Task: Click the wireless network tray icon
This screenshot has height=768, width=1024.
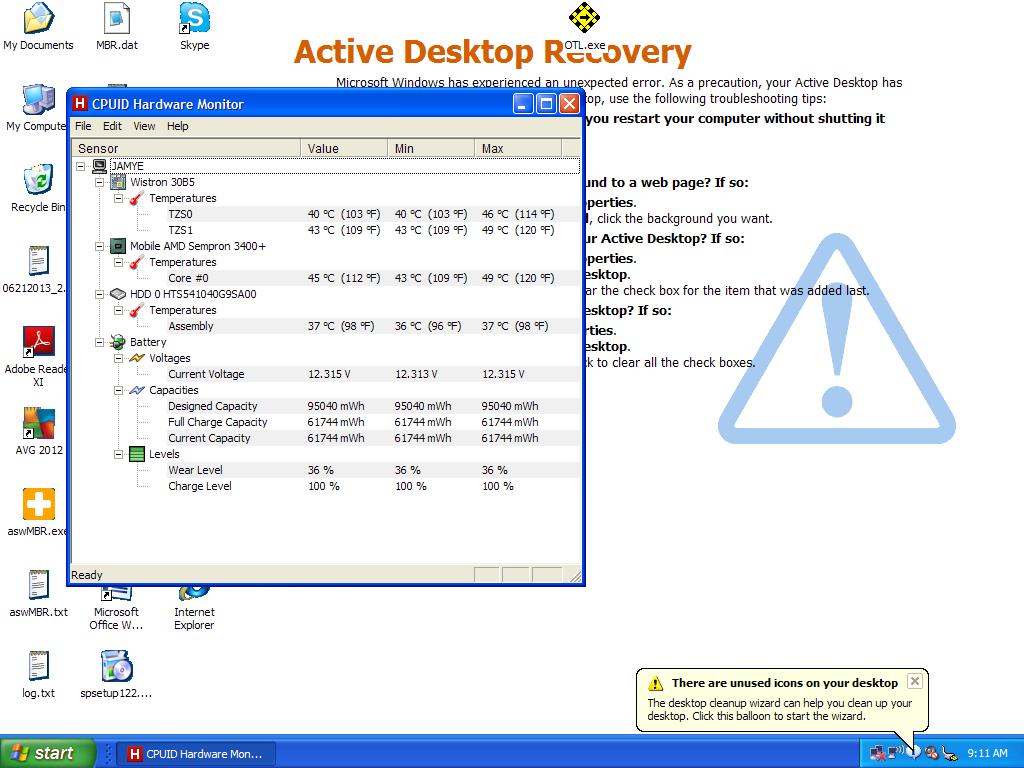Action: click(896, 753)
